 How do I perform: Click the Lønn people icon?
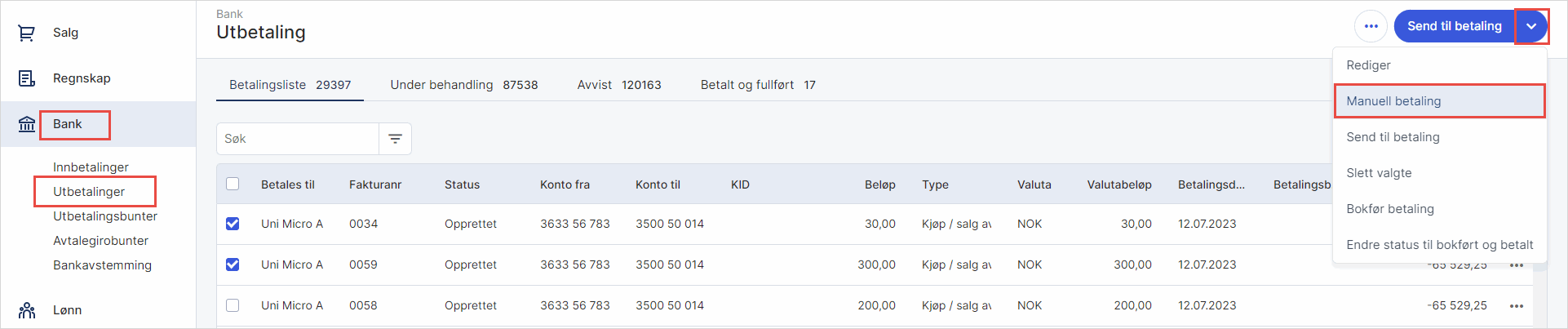point(27,310)
